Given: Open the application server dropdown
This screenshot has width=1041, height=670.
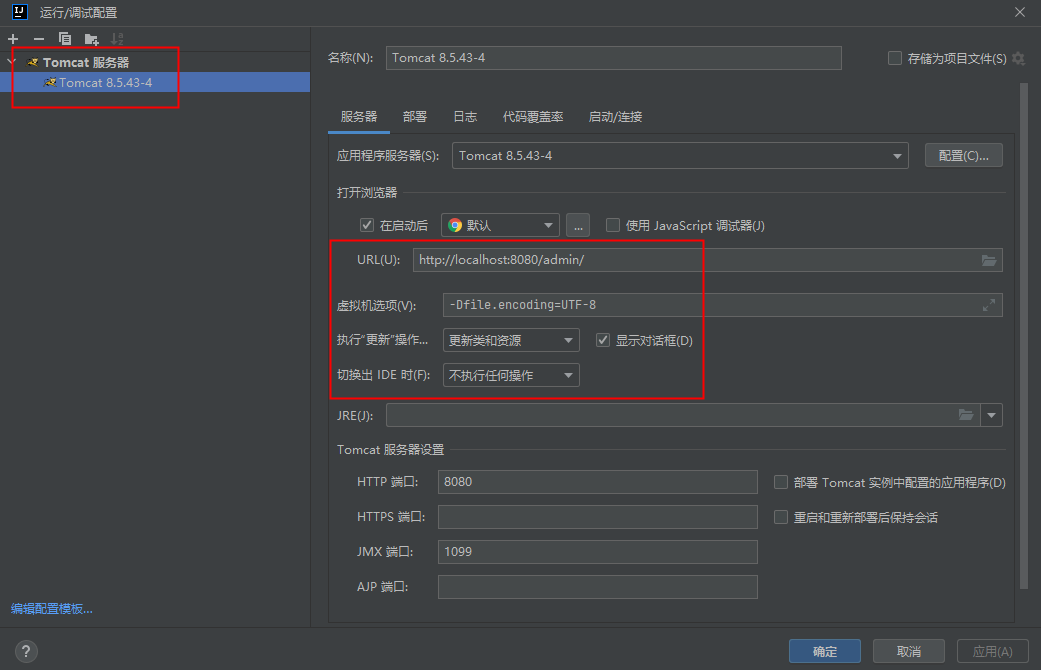Looking at the screenshot, I should [x=680, y=156].
